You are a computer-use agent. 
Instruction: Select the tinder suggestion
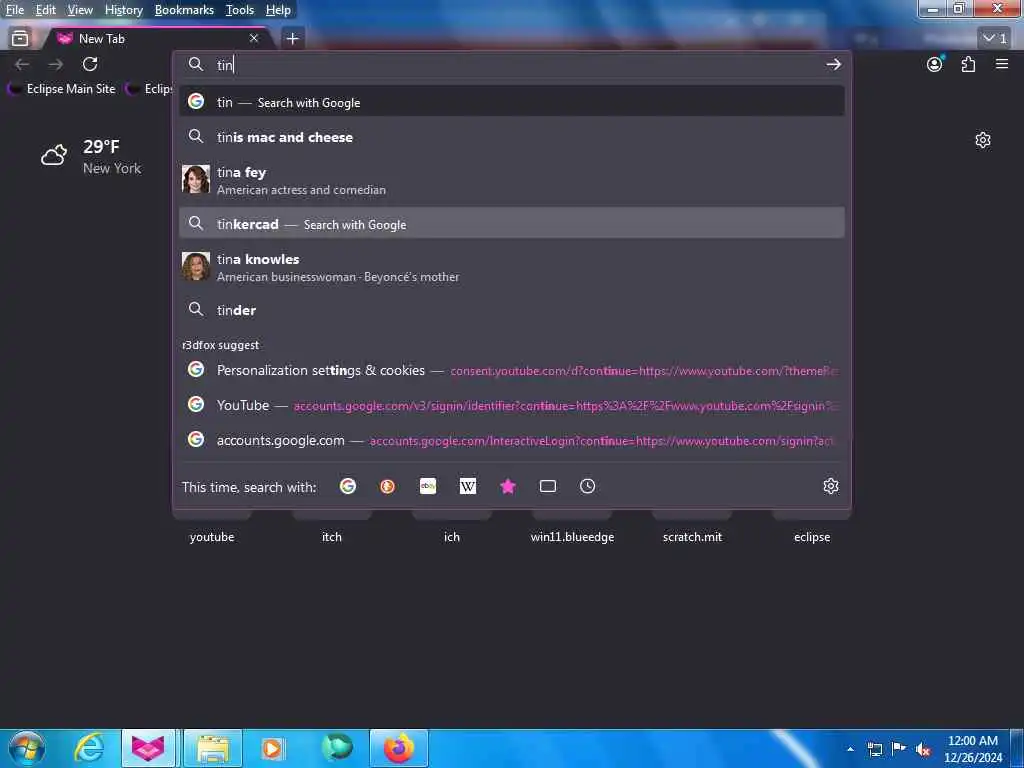(511, 310)
